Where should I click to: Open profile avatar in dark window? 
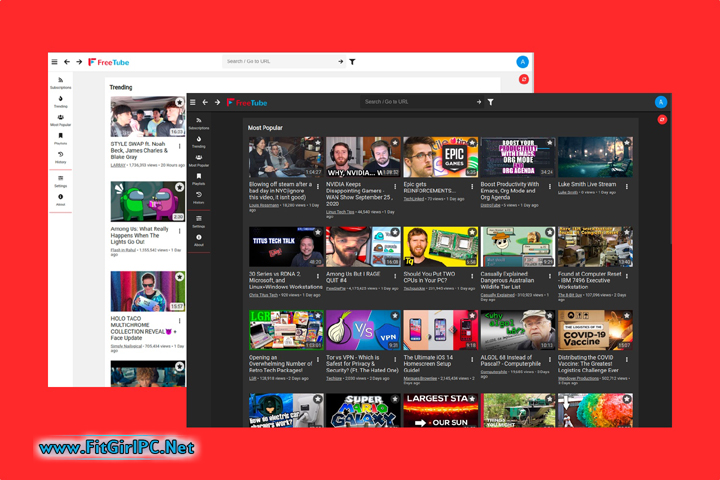pyautogui.click(x=661, y=102)
